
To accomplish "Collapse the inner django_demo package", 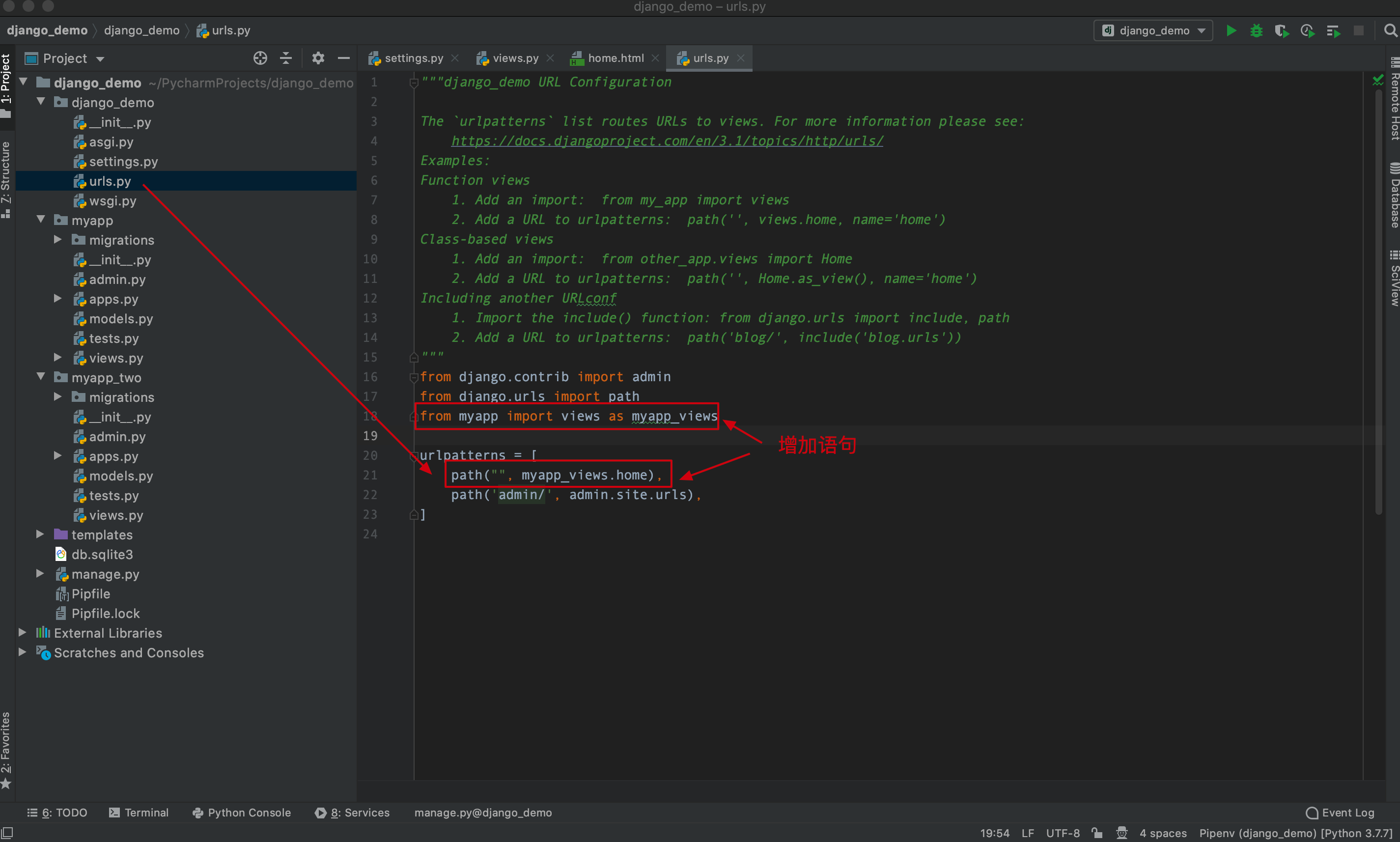I will pos(41,102).
